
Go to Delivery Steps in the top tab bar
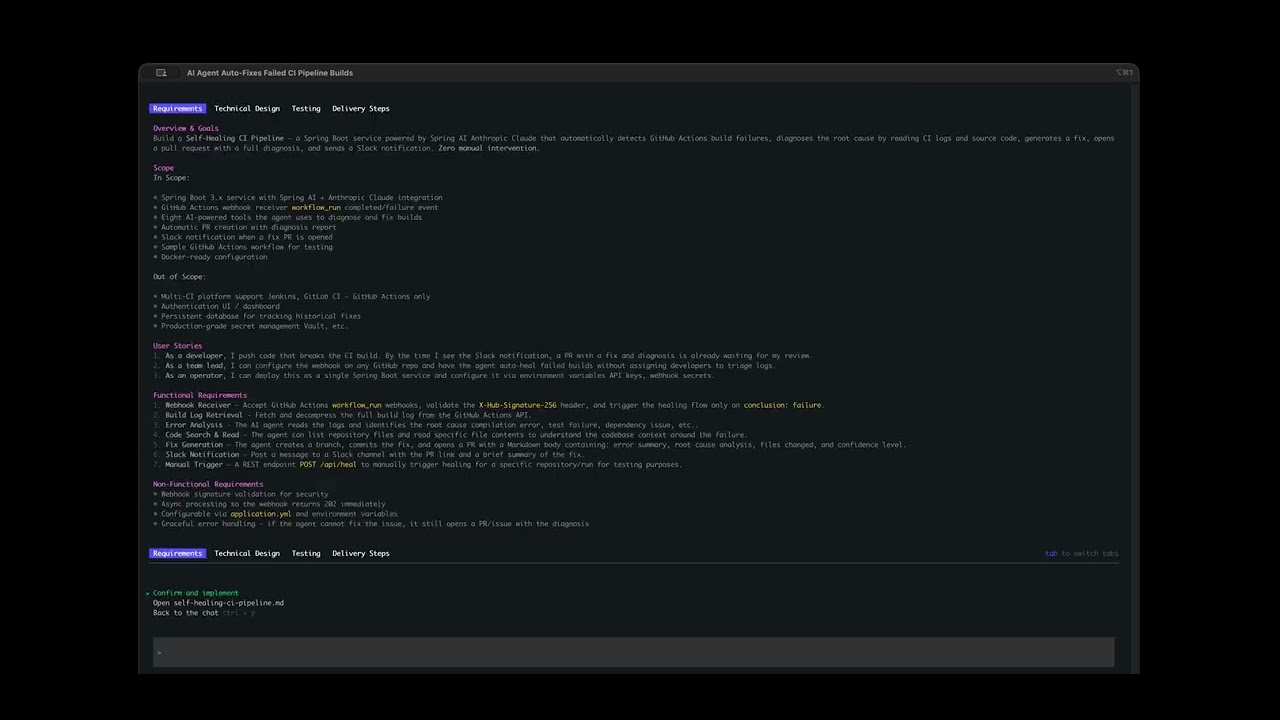click(360, 108)
